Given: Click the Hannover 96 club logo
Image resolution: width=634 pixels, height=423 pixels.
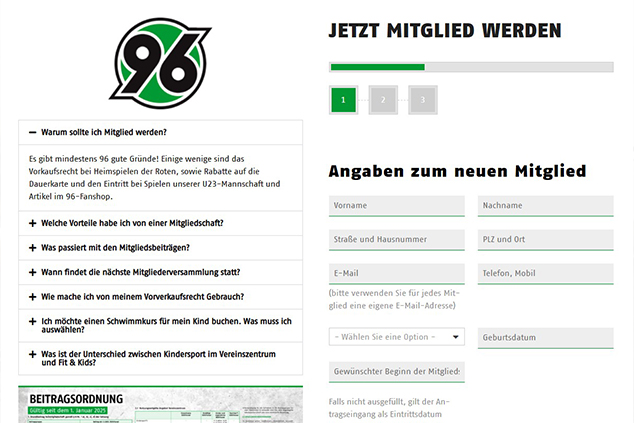Looking at the screenshot, I should [160, 63].
